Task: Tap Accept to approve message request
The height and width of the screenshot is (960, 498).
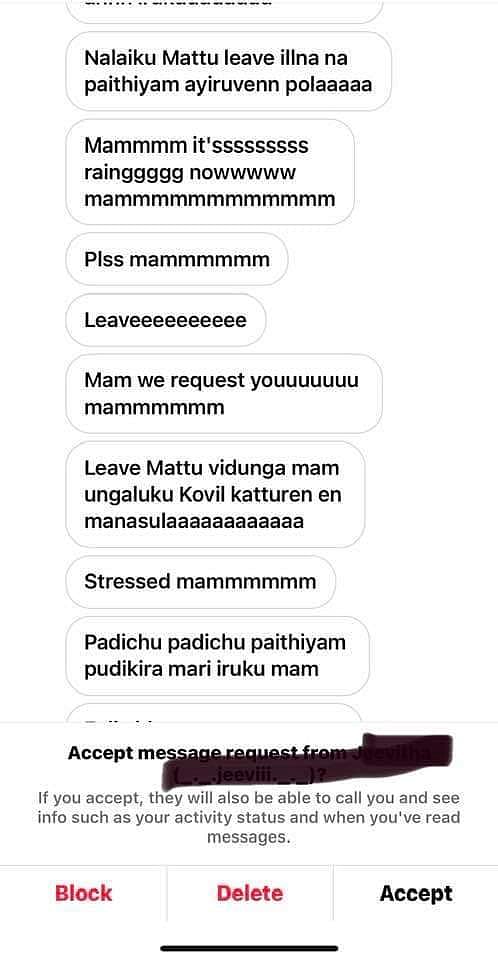Action: (416, 893)
